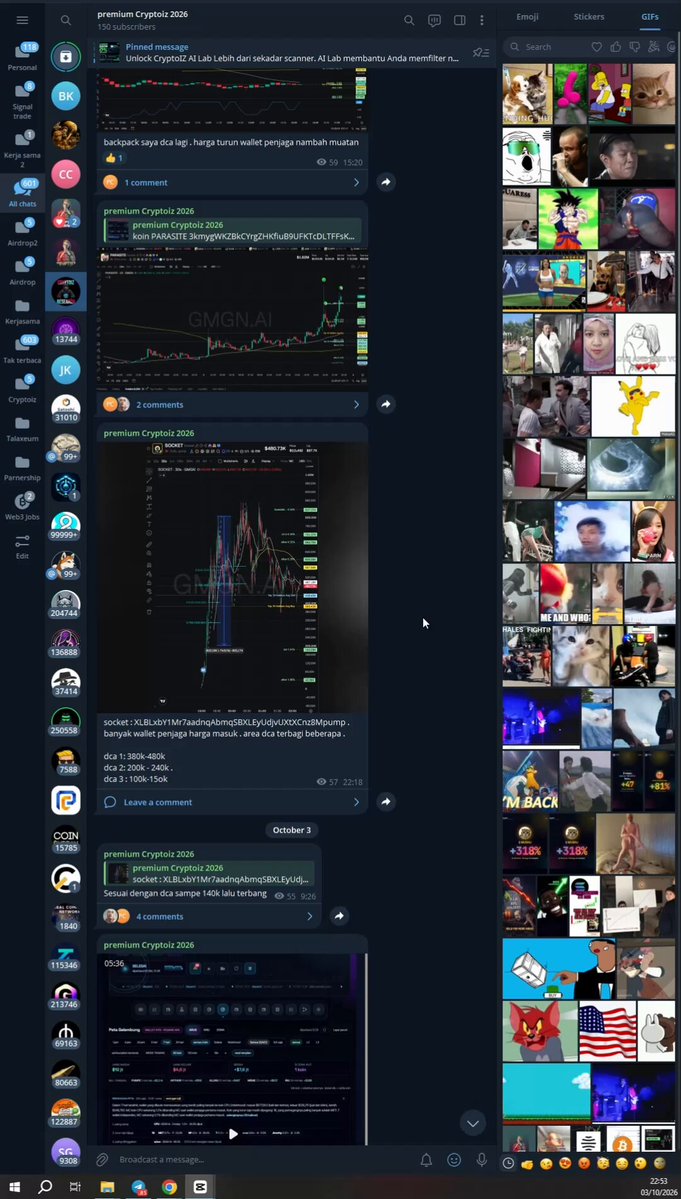This screenshot has width=681, height=1199.
Task: Select the All chats folder
Action: point(22,193)
